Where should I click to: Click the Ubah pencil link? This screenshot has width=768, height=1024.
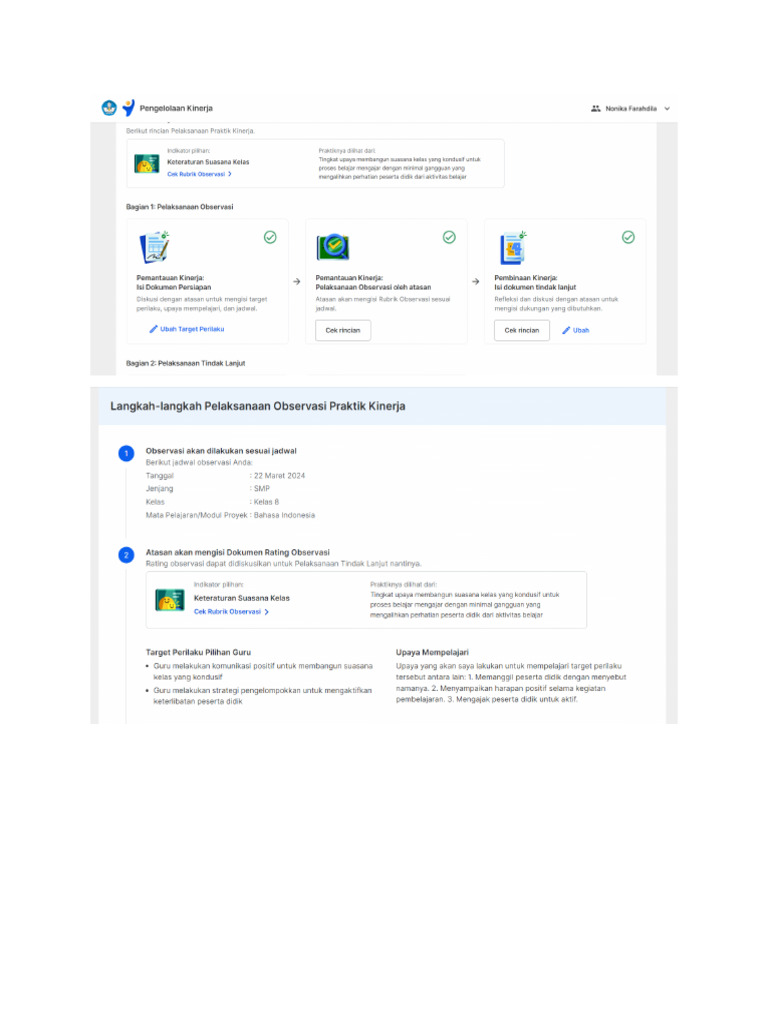(575, 330)
